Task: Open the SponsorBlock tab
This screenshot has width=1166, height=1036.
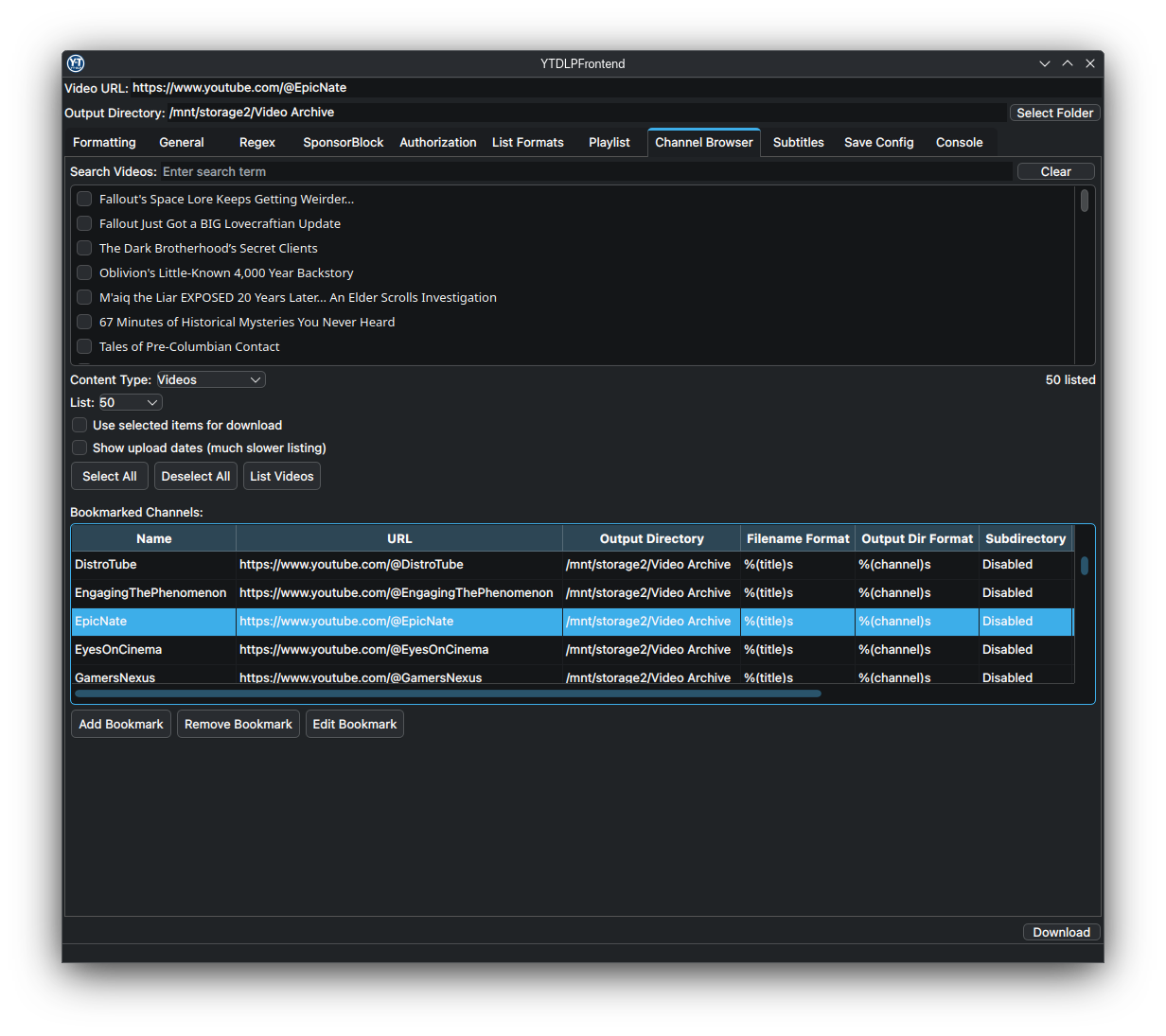Action: (344, 142)
